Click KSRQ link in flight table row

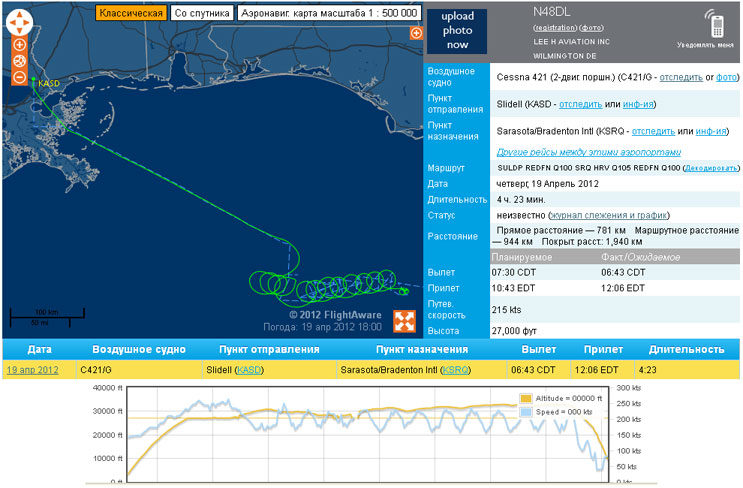(455, 370)
